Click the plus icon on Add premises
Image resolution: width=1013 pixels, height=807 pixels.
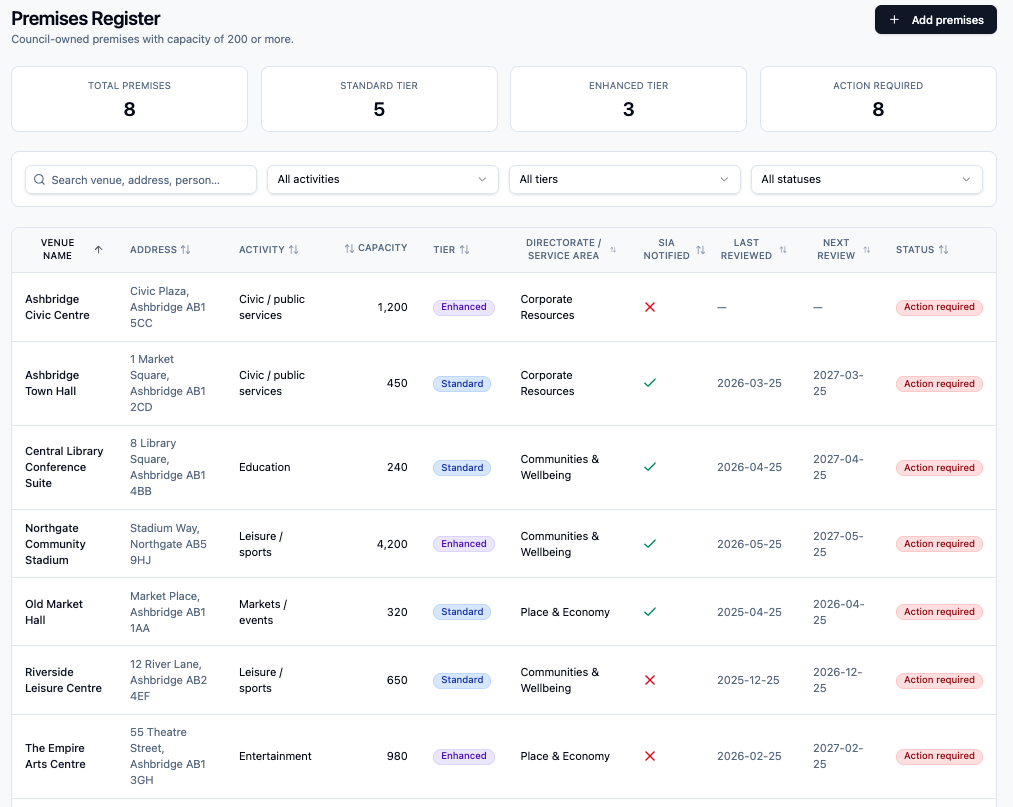[894, 20]
